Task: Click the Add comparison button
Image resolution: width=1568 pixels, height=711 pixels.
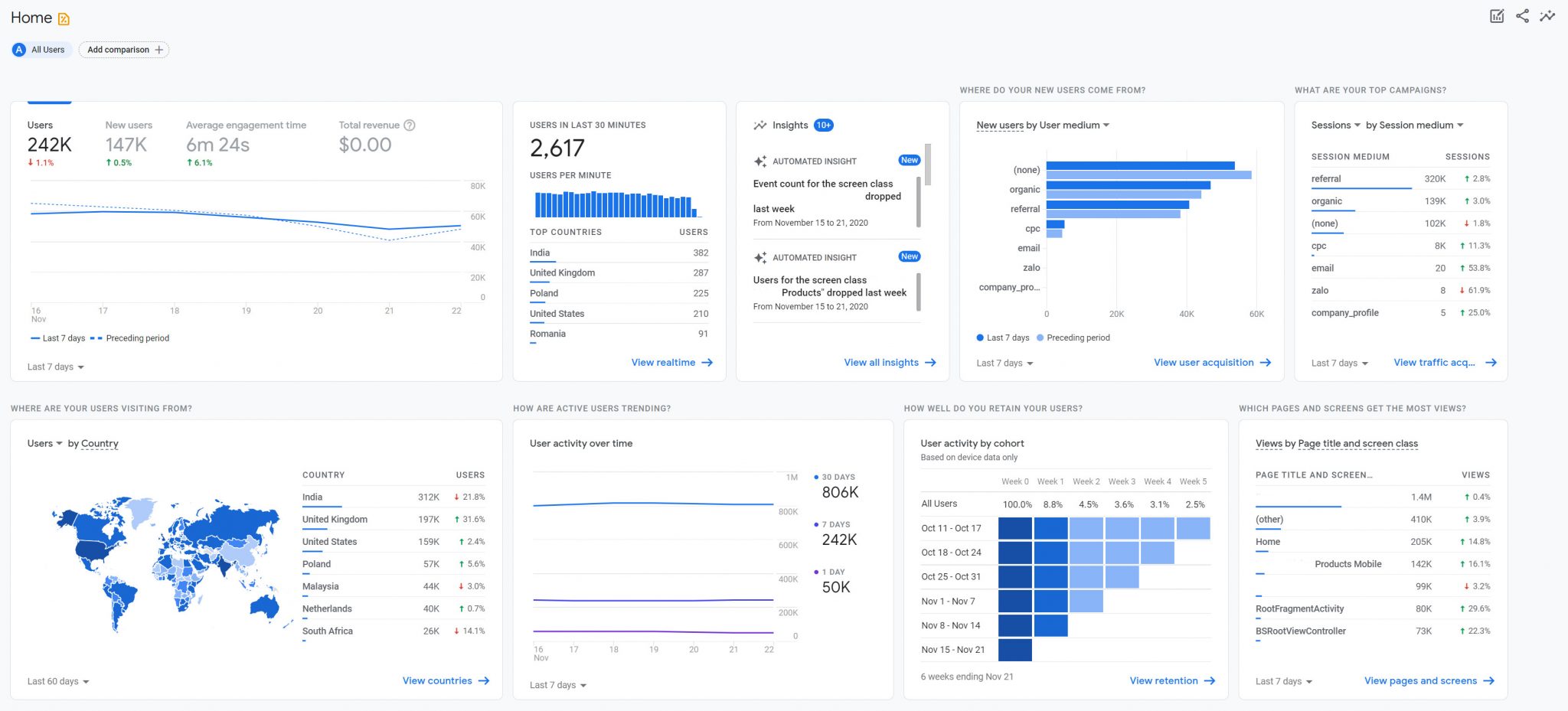Action: click(123, 49)
